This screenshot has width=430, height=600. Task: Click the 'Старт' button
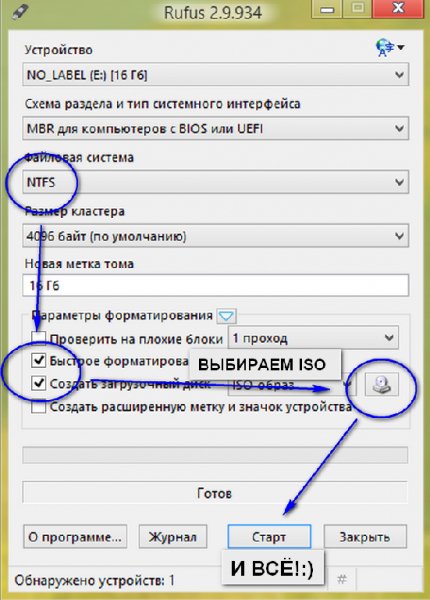point(269,537)
